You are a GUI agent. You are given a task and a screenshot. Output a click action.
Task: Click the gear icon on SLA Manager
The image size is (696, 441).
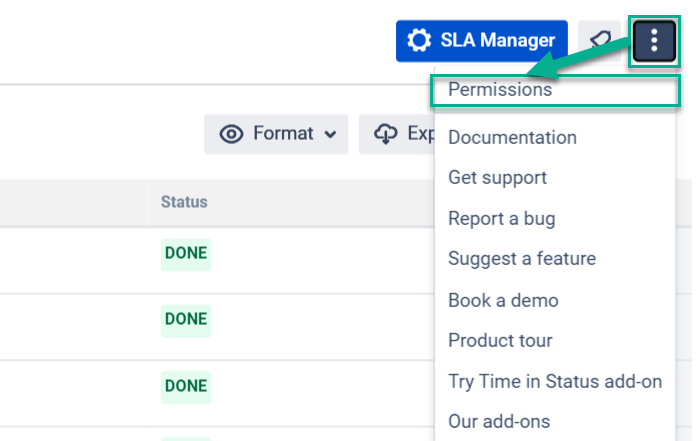click(421, 41)
